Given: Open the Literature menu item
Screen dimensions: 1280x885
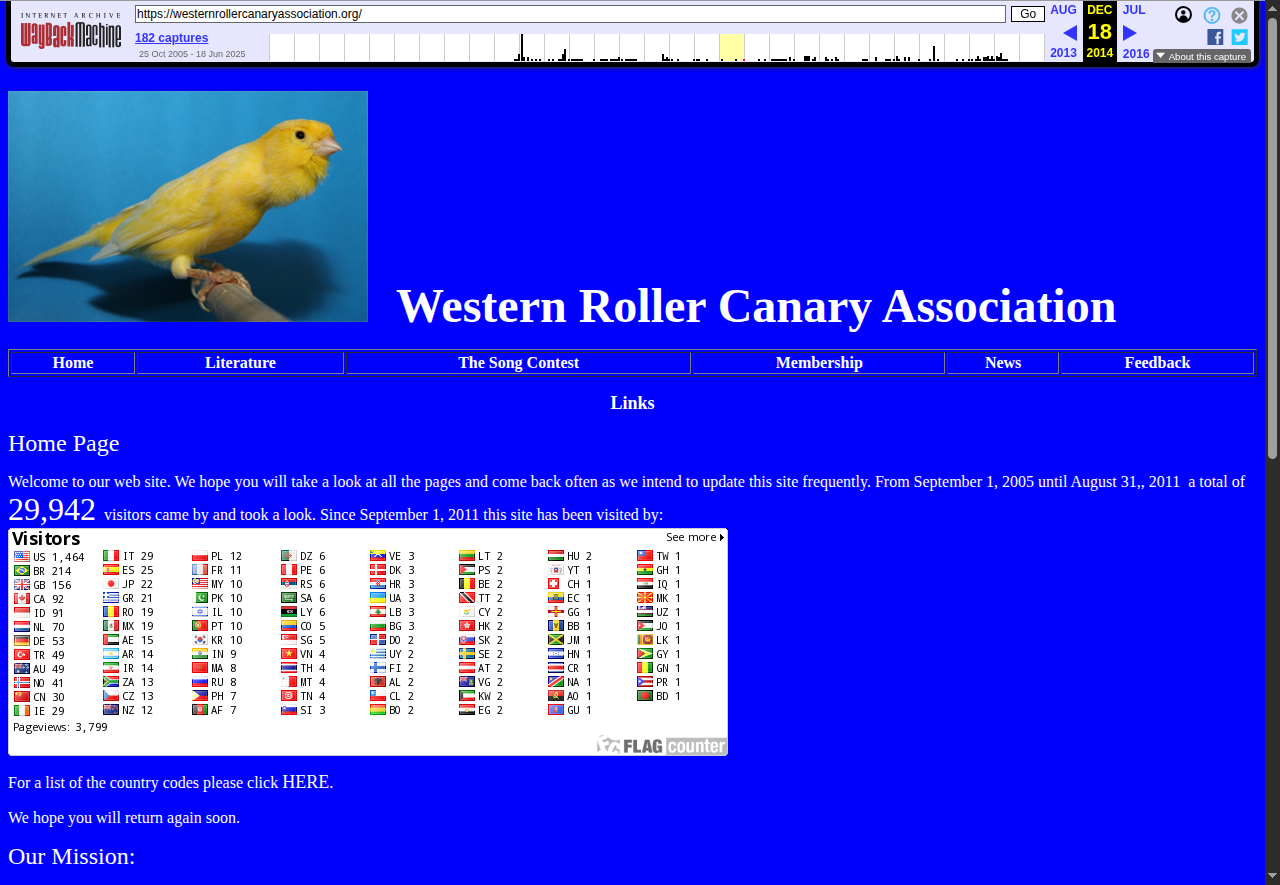Looking at the screenshot, I should tap(240, 363).
